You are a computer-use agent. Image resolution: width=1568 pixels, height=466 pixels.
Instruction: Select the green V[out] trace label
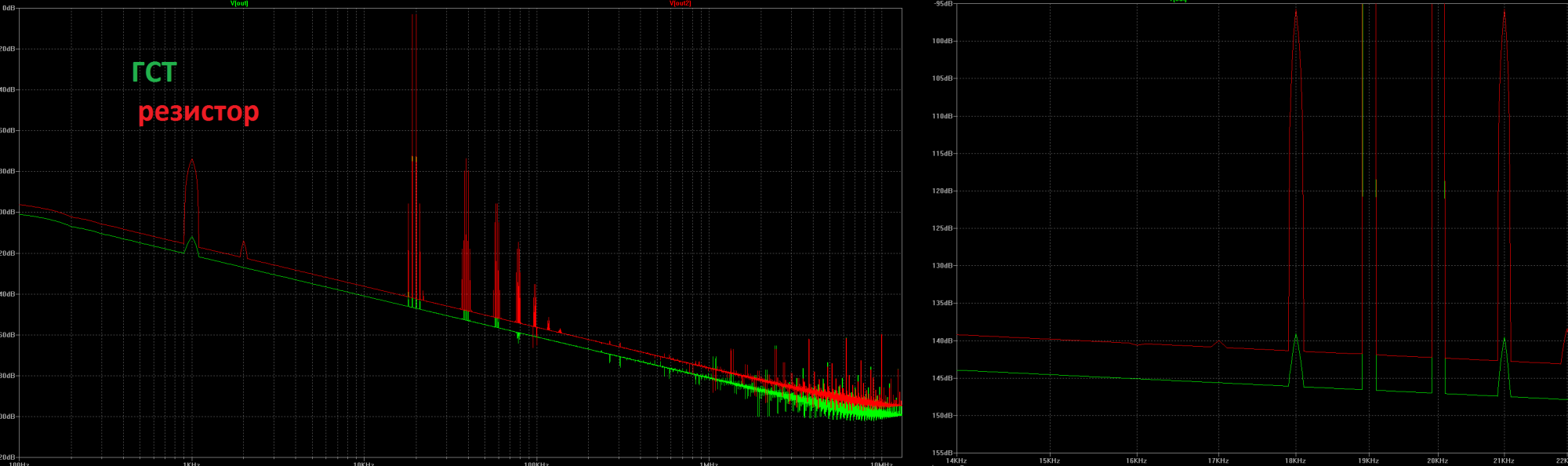239,3
